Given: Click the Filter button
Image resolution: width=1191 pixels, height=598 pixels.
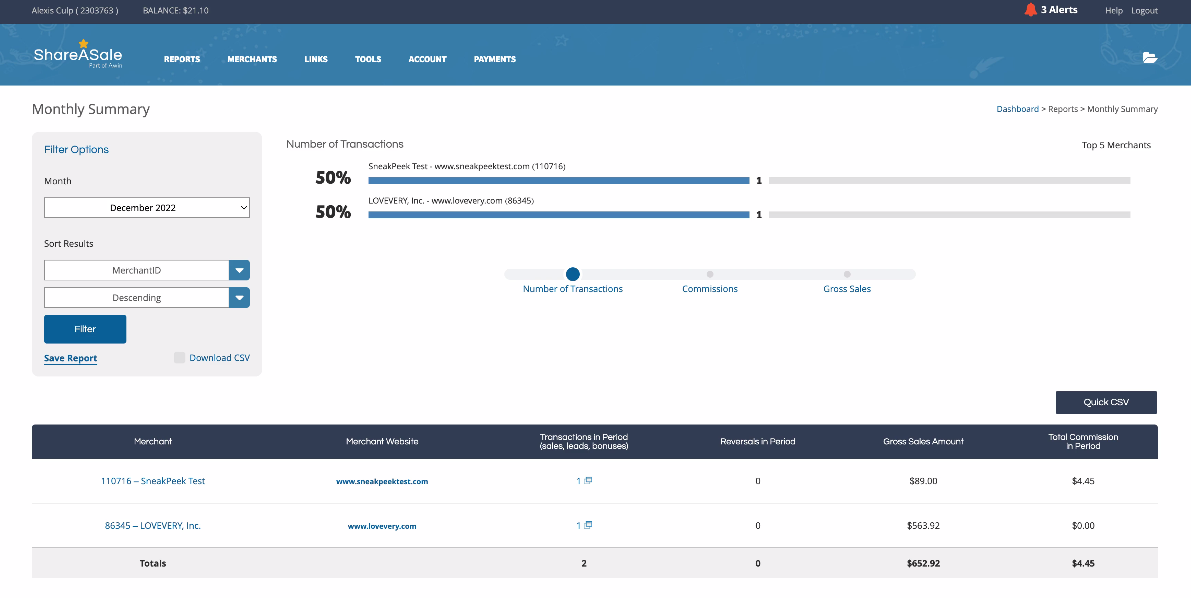Looking at the screenshot, I should tap(85, 329).
